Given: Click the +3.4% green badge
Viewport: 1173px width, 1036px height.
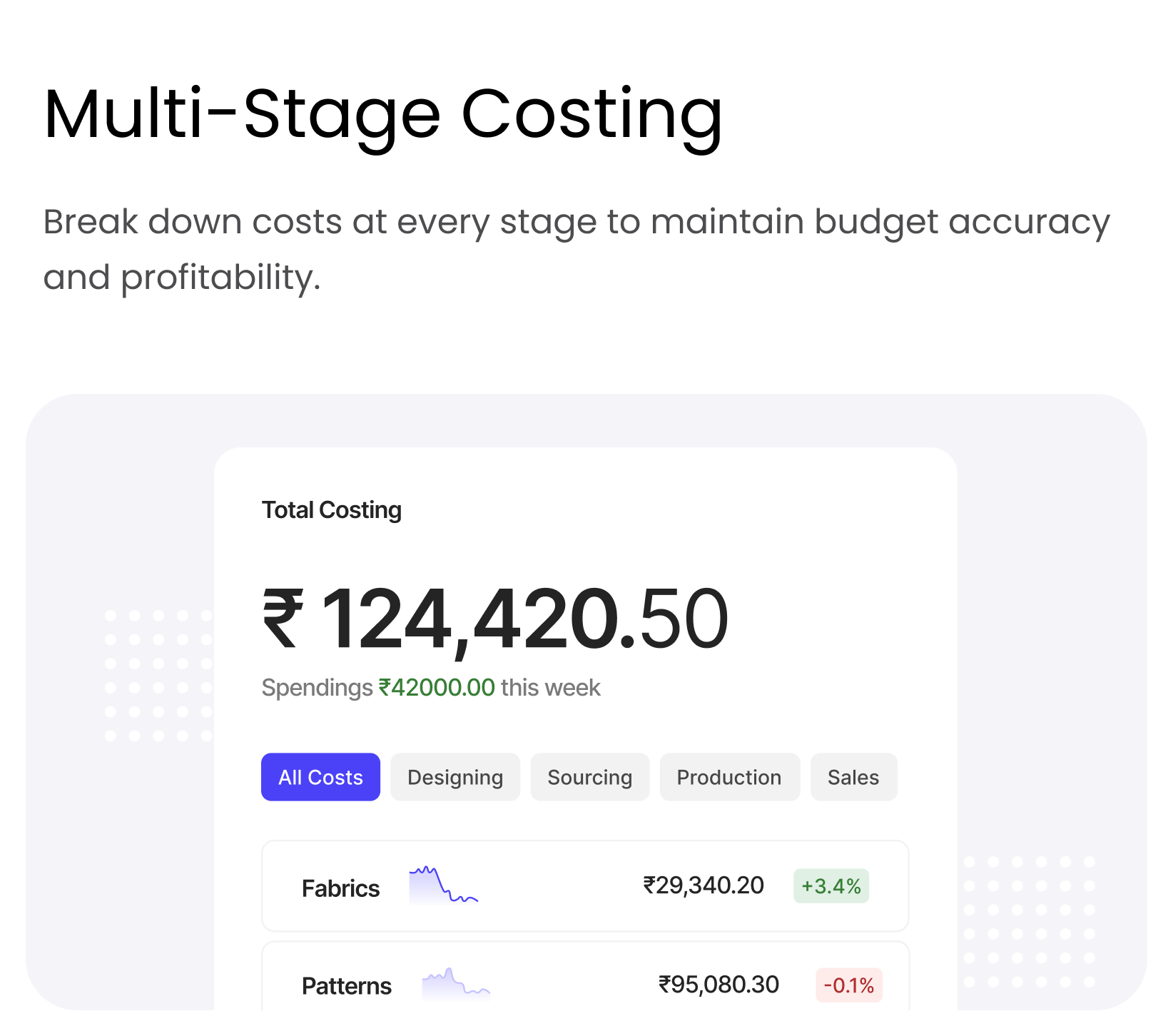Looking at the screenshot, I should (831, 886).
